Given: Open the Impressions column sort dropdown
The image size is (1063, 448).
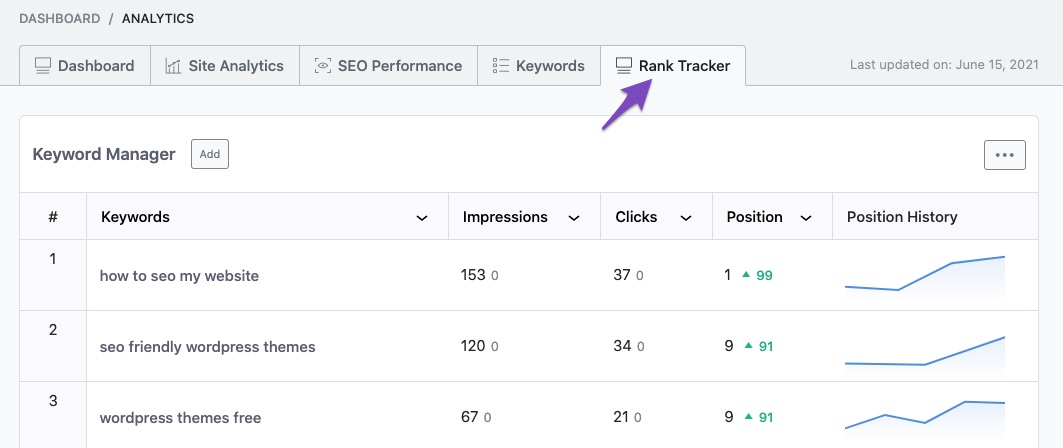Looking at the screenshot, I should coord(574,218).
